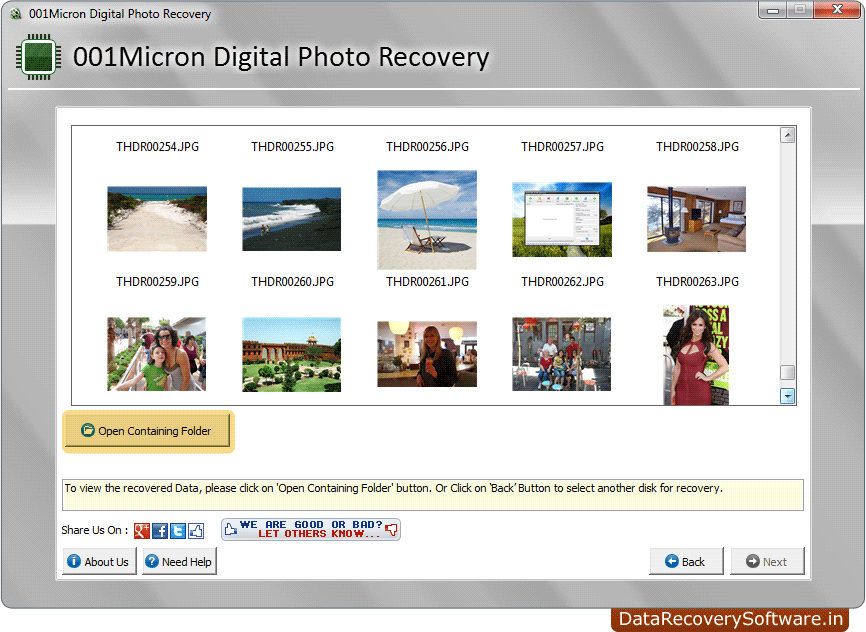Click the THDR00263.JPG file name
The height and width of the screenshot is (632, 866).
coord(697,282)
